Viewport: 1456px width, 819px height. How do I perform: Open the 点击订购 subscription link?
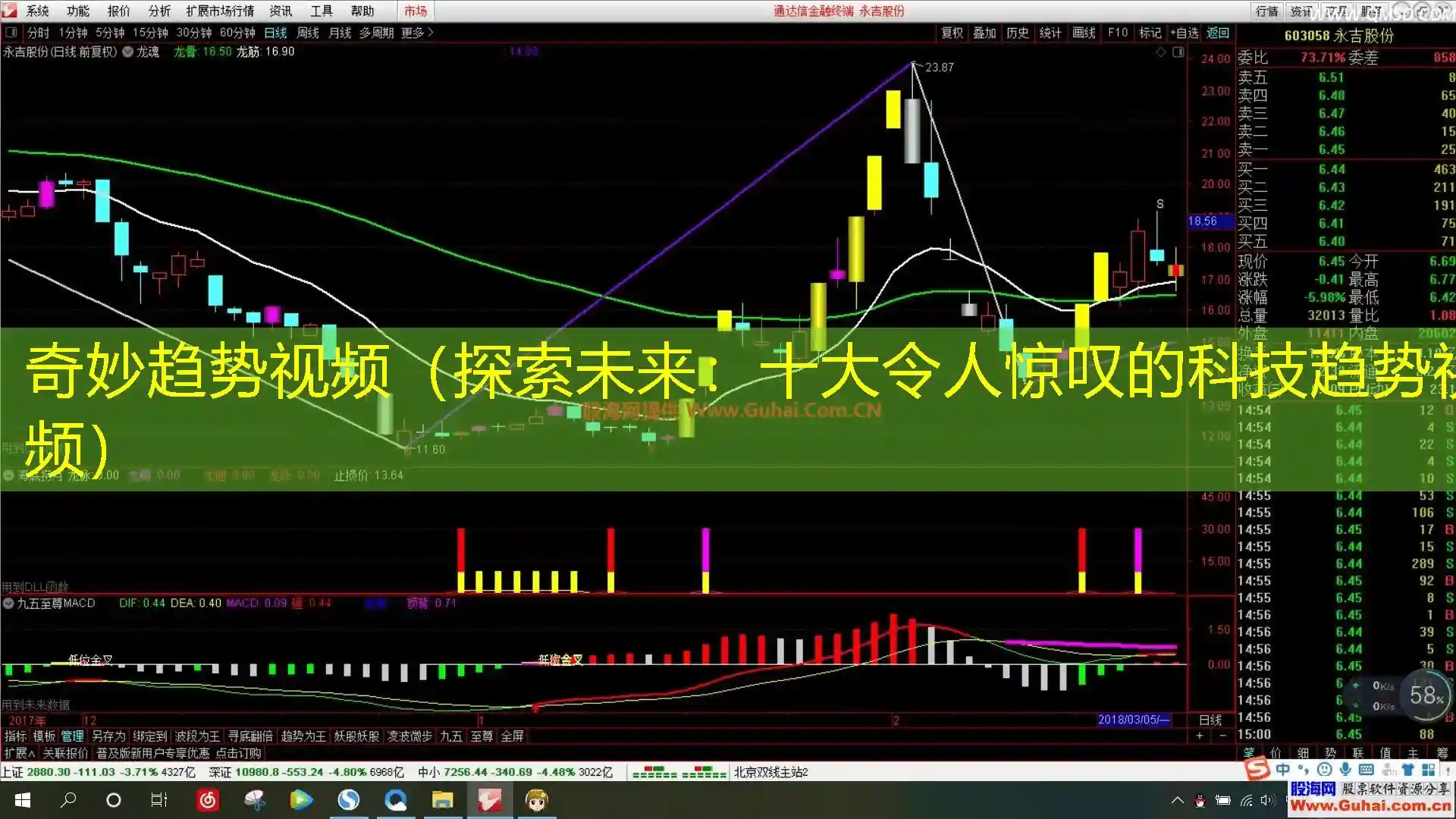coord(238,753)
